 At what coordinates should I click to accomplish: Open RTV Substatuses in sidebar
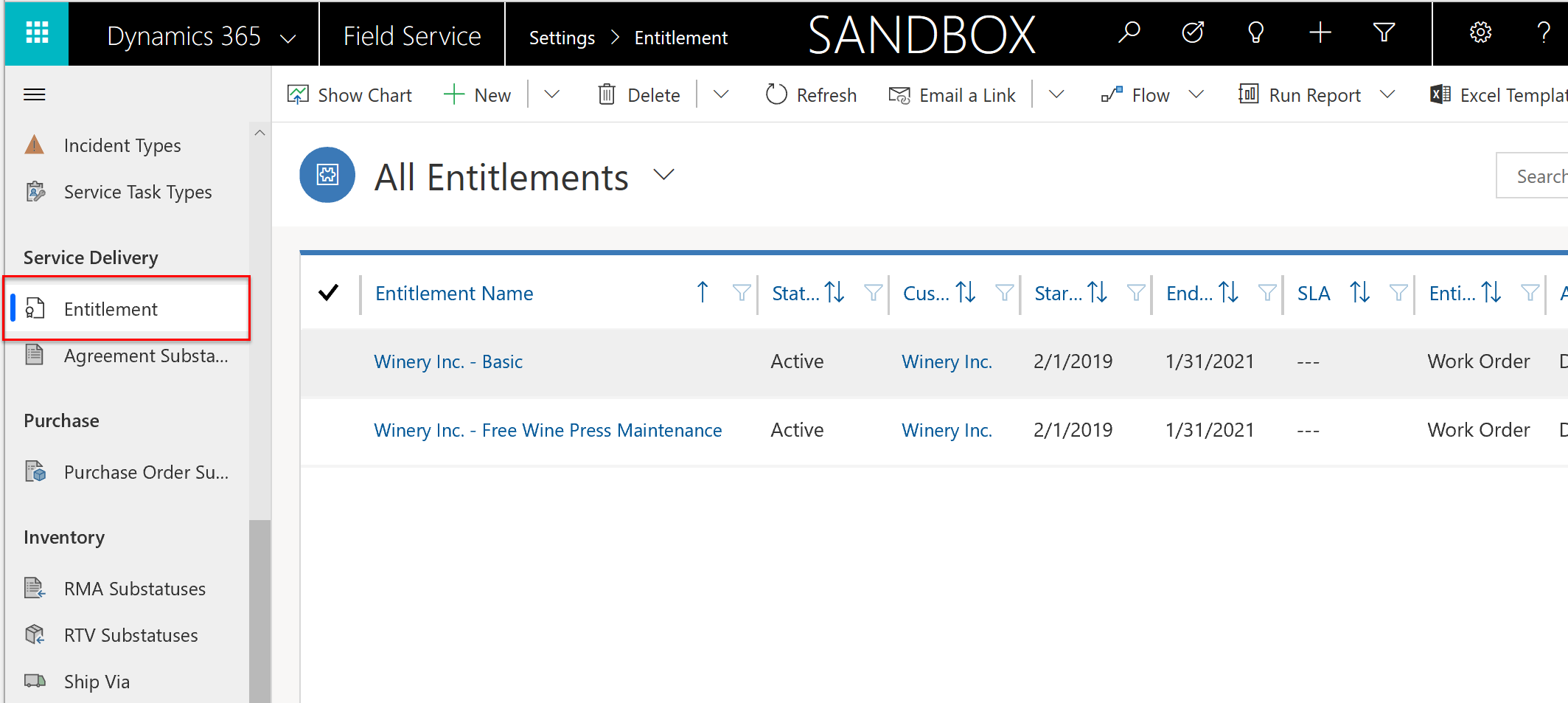131,635
